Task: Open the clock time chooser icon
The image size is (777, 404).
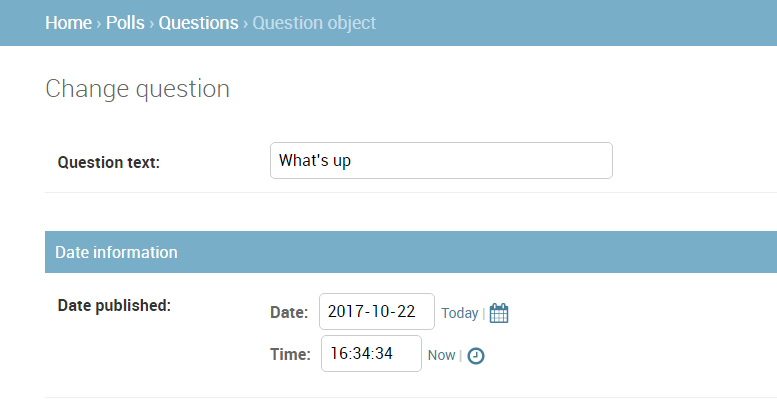Action: pos(476,355)
